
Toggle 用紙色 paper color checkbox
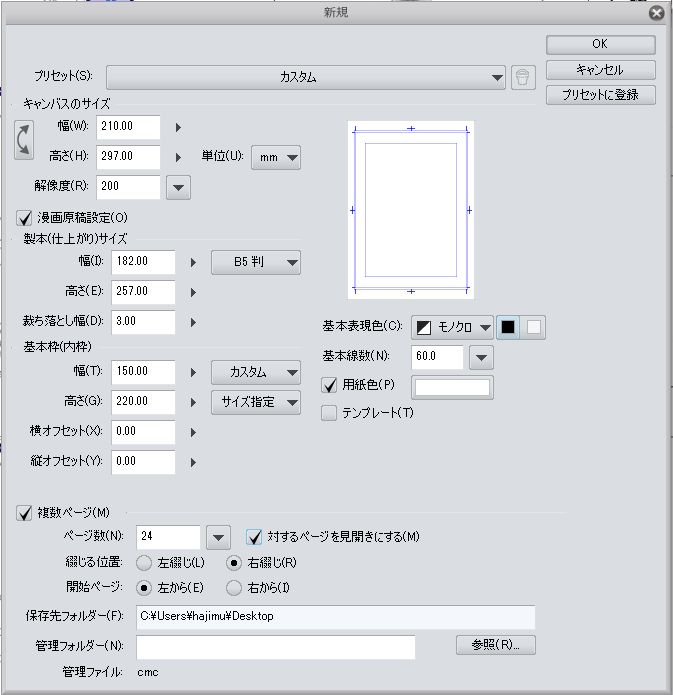point(329,385)
